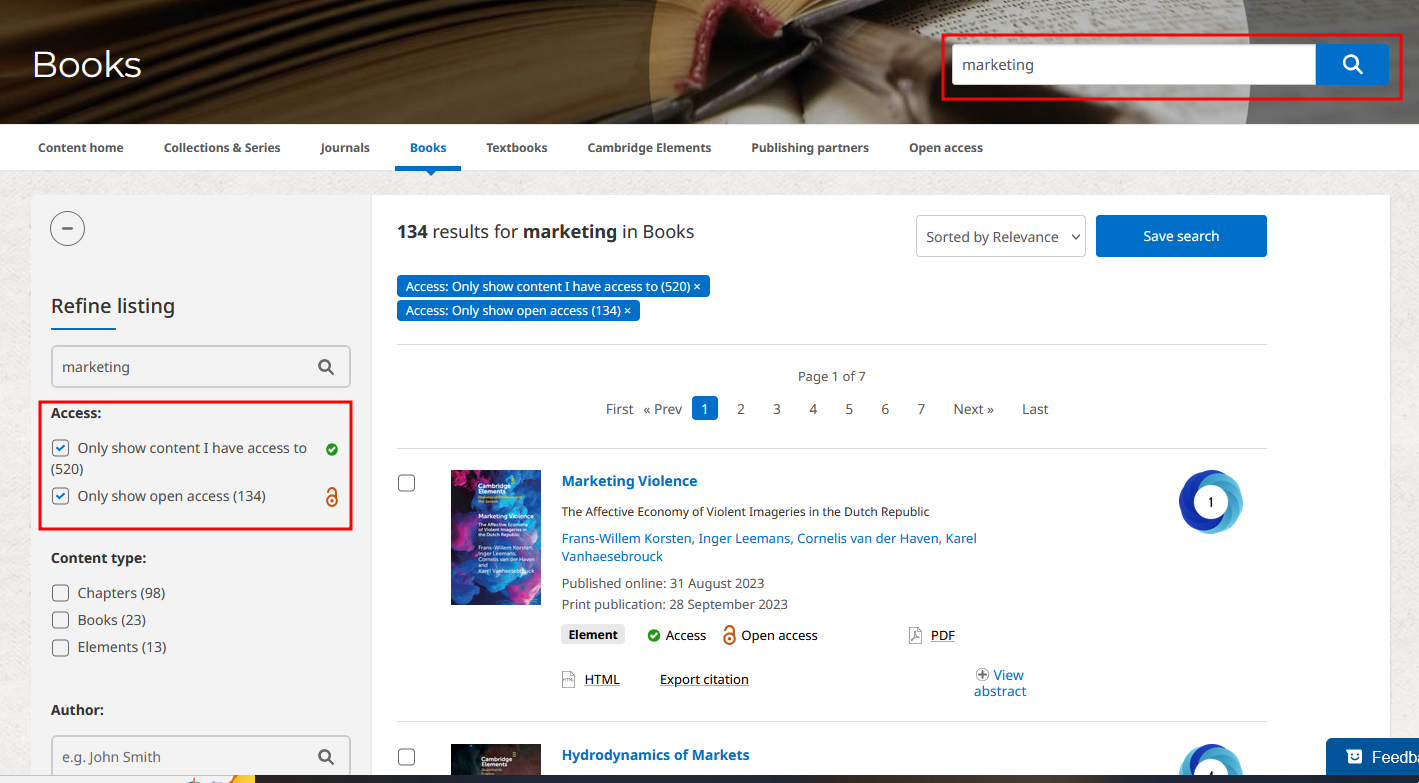Open the Hydrodynamics of Markets title link

655,755
